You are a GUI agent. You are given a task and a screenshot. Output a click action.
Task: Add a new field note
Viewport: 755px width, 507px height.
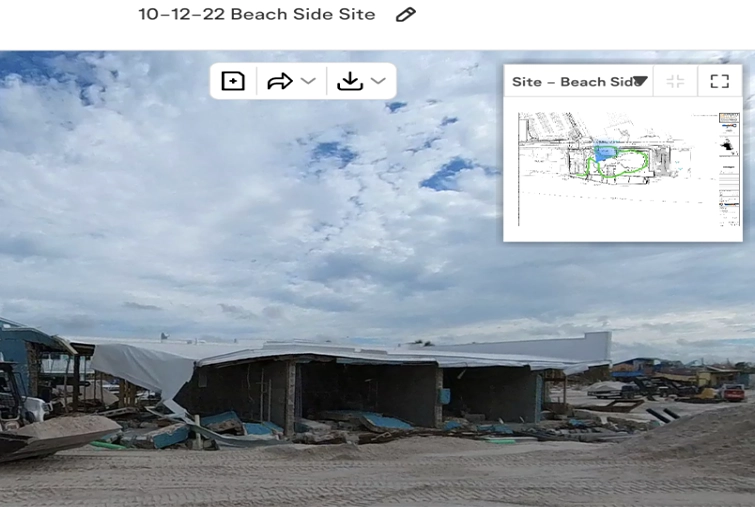click(x=233, y=81)
